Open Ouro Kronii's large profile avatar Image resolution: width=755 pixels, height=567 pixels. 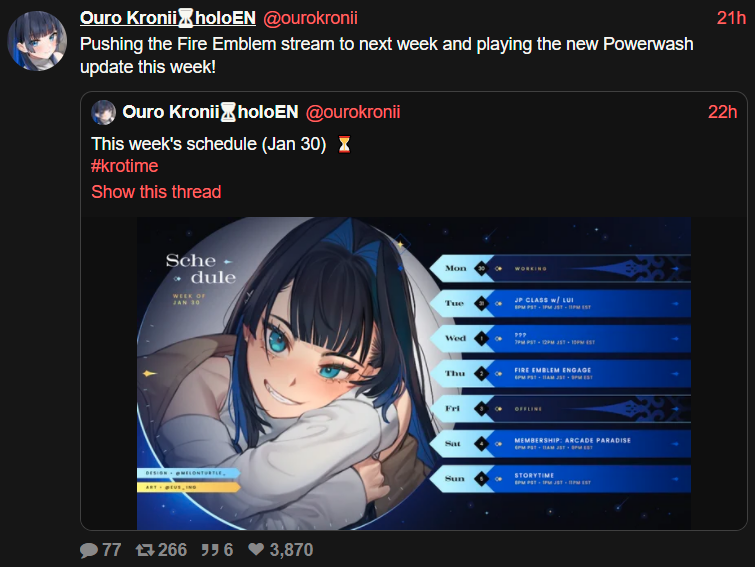(x=37, y=41)
